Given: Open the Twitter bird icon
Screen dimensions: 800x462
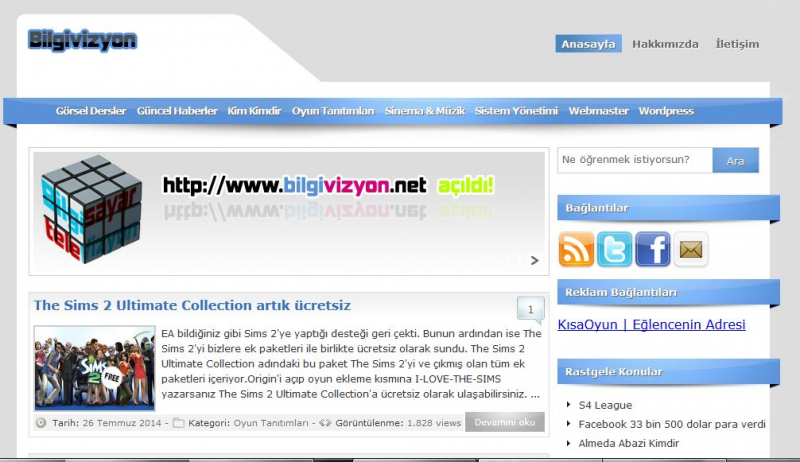Looking at the screenshot, I should click(x=614, y=249).
